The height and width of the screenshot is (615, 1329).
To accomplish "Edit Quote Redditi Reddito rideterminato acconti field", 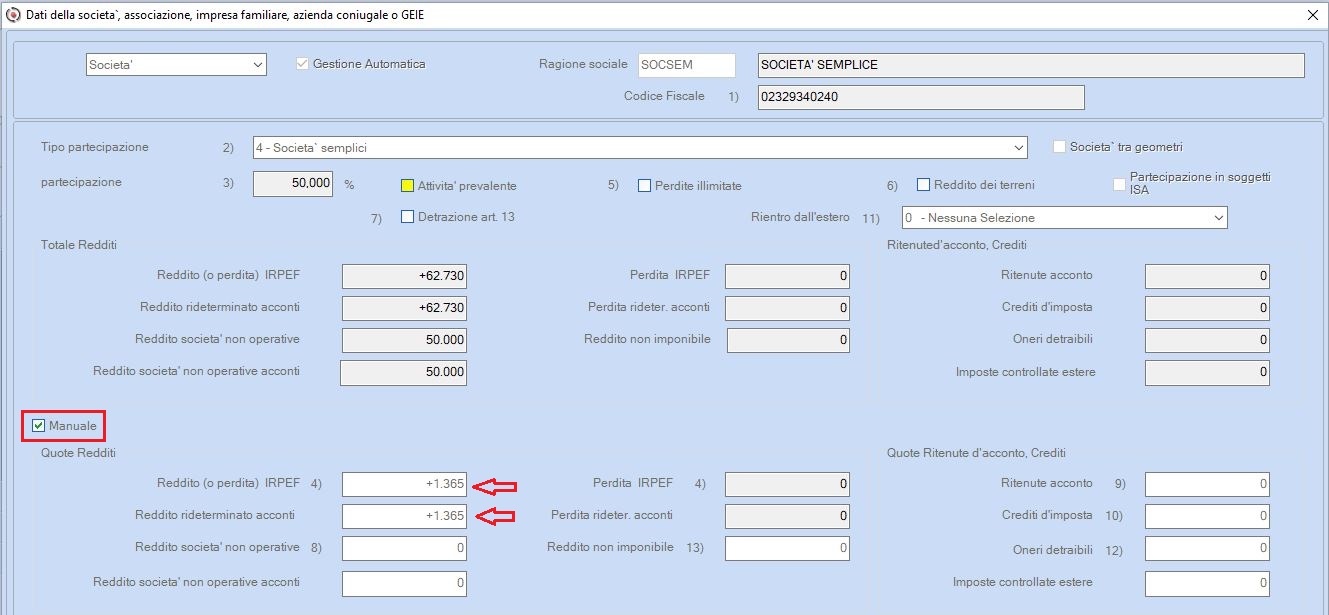I will (x=404, y=516).
